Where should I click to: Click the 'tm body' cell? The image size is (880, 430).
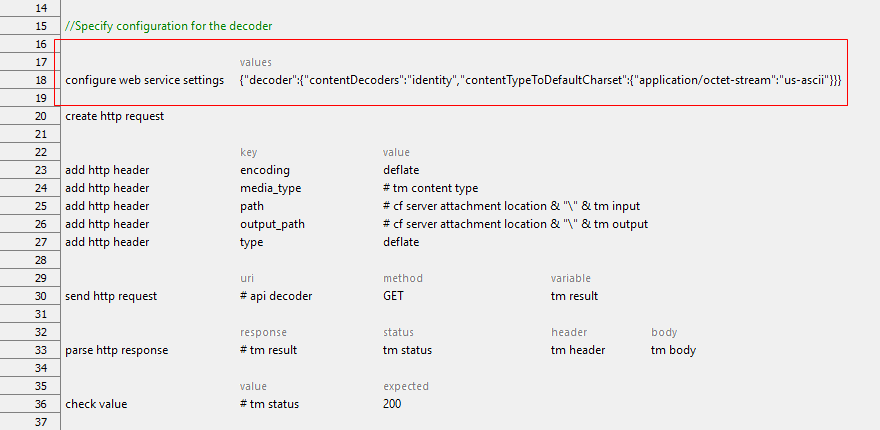673,350
